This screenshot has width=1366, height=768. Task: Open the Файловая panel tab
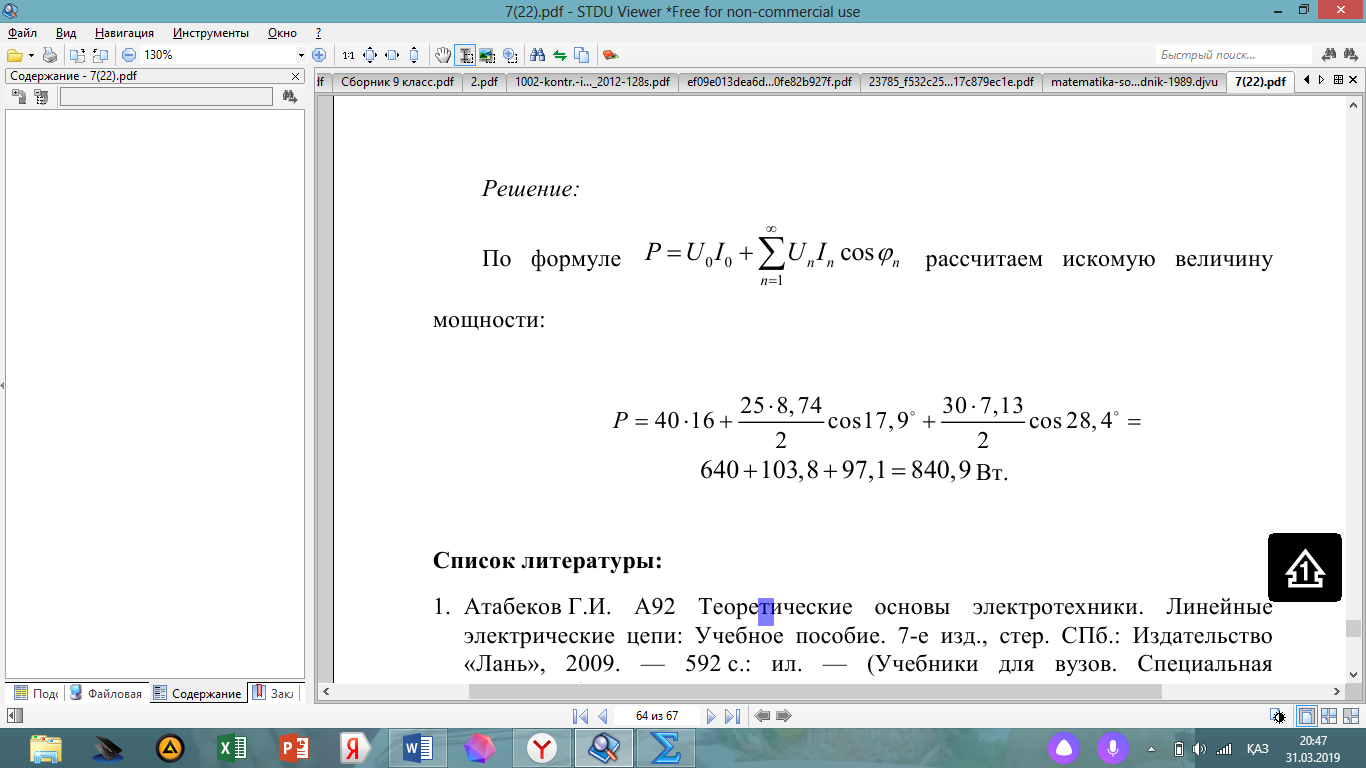click(106, 693)
